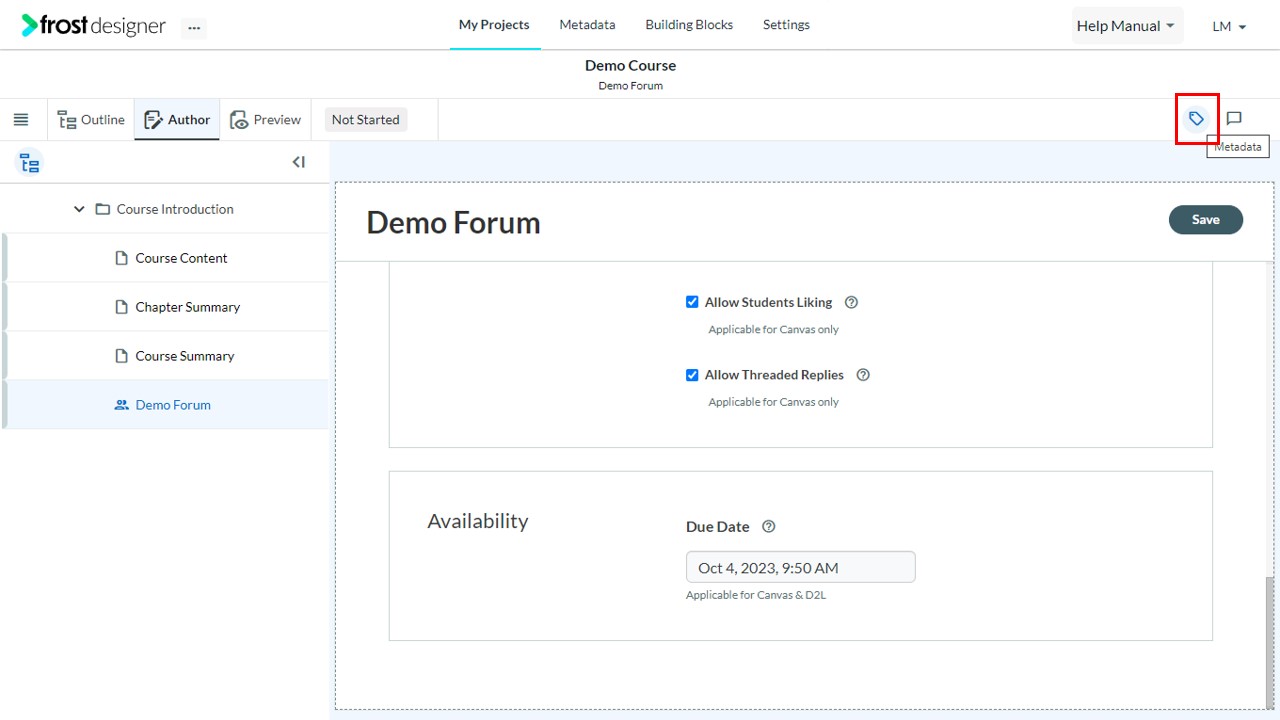
Task: Click the Not Started status button
Action: point(365,120)
